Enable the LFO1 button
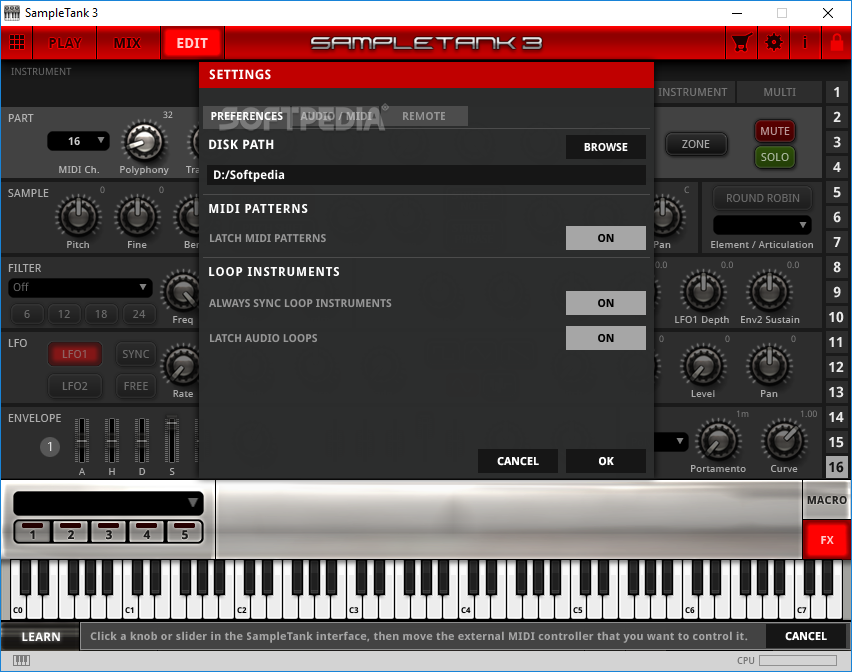 tap(74, 354)
